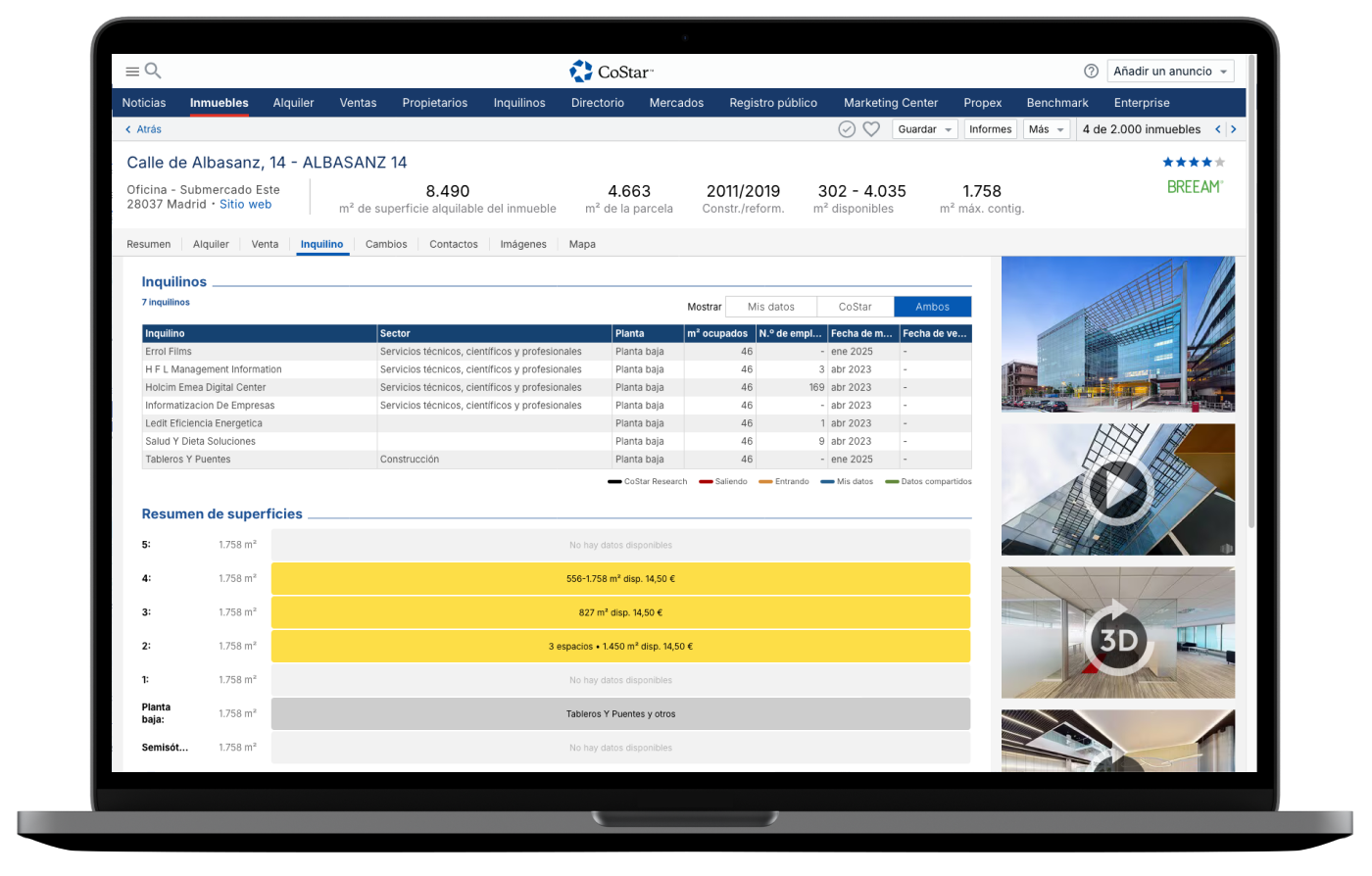Click the checkmark circle icon
The image size is (1372, 876).
pyautogui.click(x=847, y=129)
